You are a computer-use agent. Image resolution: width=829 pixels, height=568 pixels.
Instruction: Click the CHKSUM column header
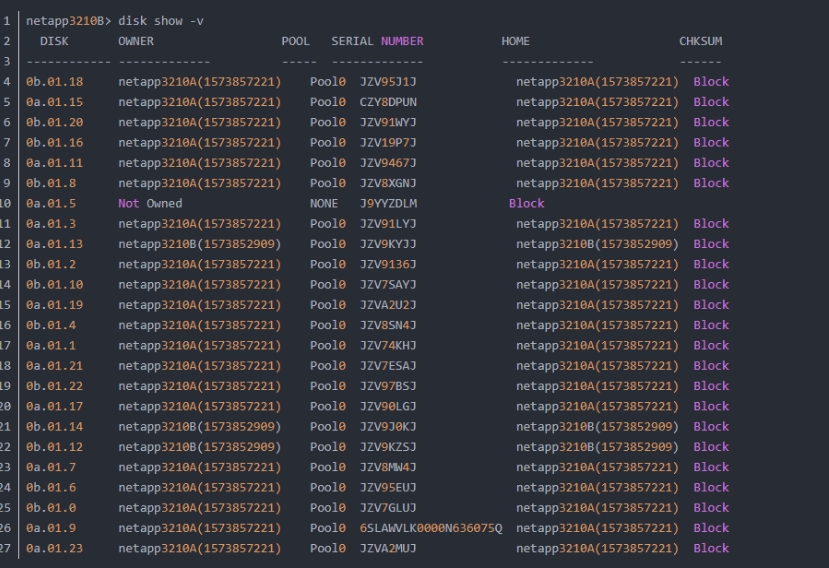(x=701, y=41)
